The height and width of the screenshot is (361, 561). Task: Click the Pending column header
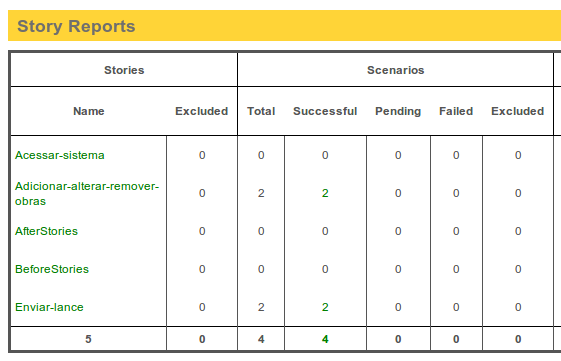click(398, 111)
